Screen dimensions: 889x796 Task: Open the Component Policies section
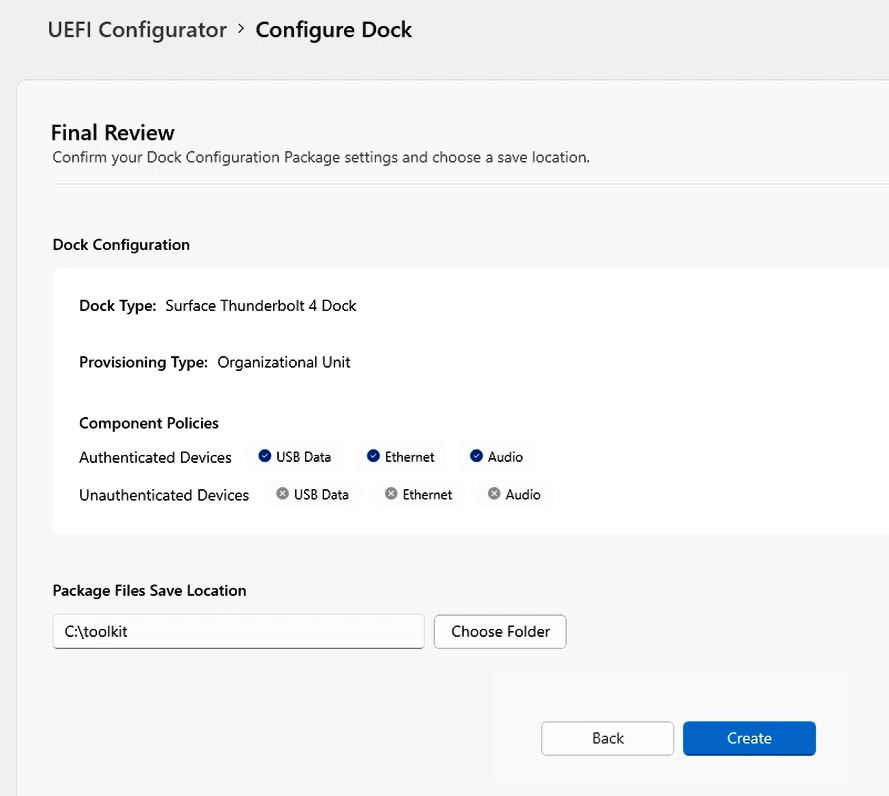point(148,423)
